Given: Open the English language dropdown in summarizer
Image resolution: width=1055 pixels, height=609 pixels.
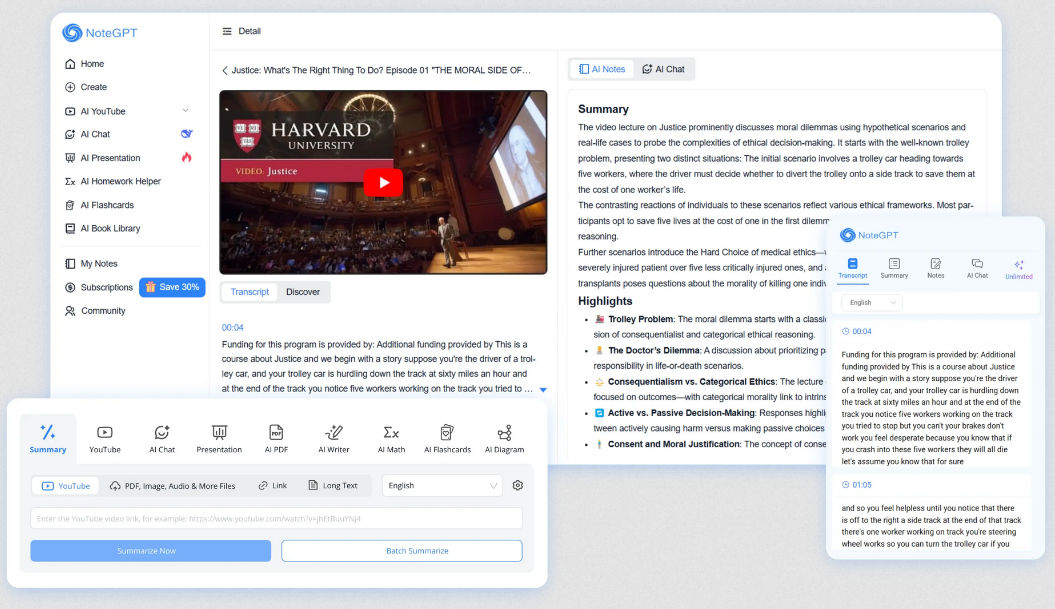Looking at the screenshot, I should click(x=442, y=486).
